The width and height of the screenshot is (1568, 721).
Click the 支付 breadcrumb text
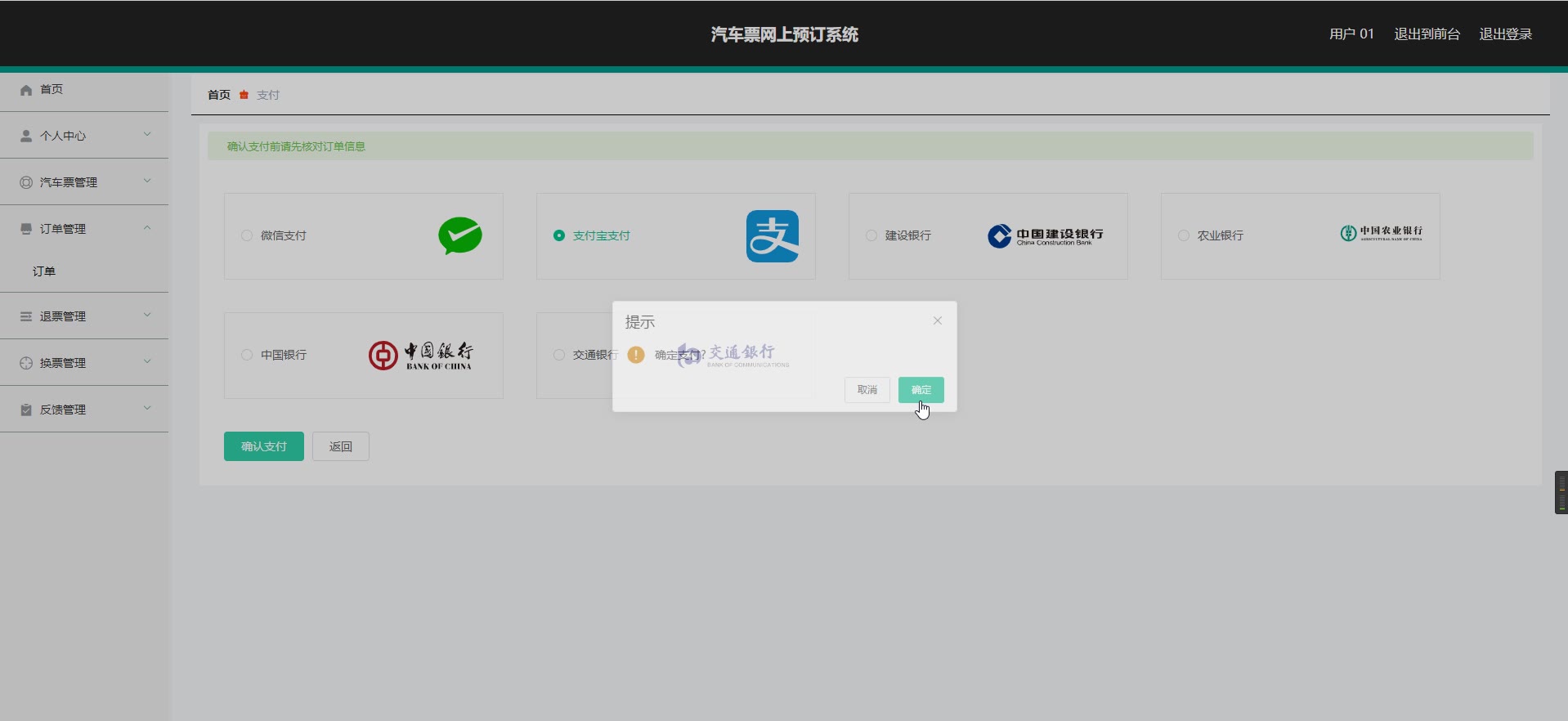(x=268, y=95)
